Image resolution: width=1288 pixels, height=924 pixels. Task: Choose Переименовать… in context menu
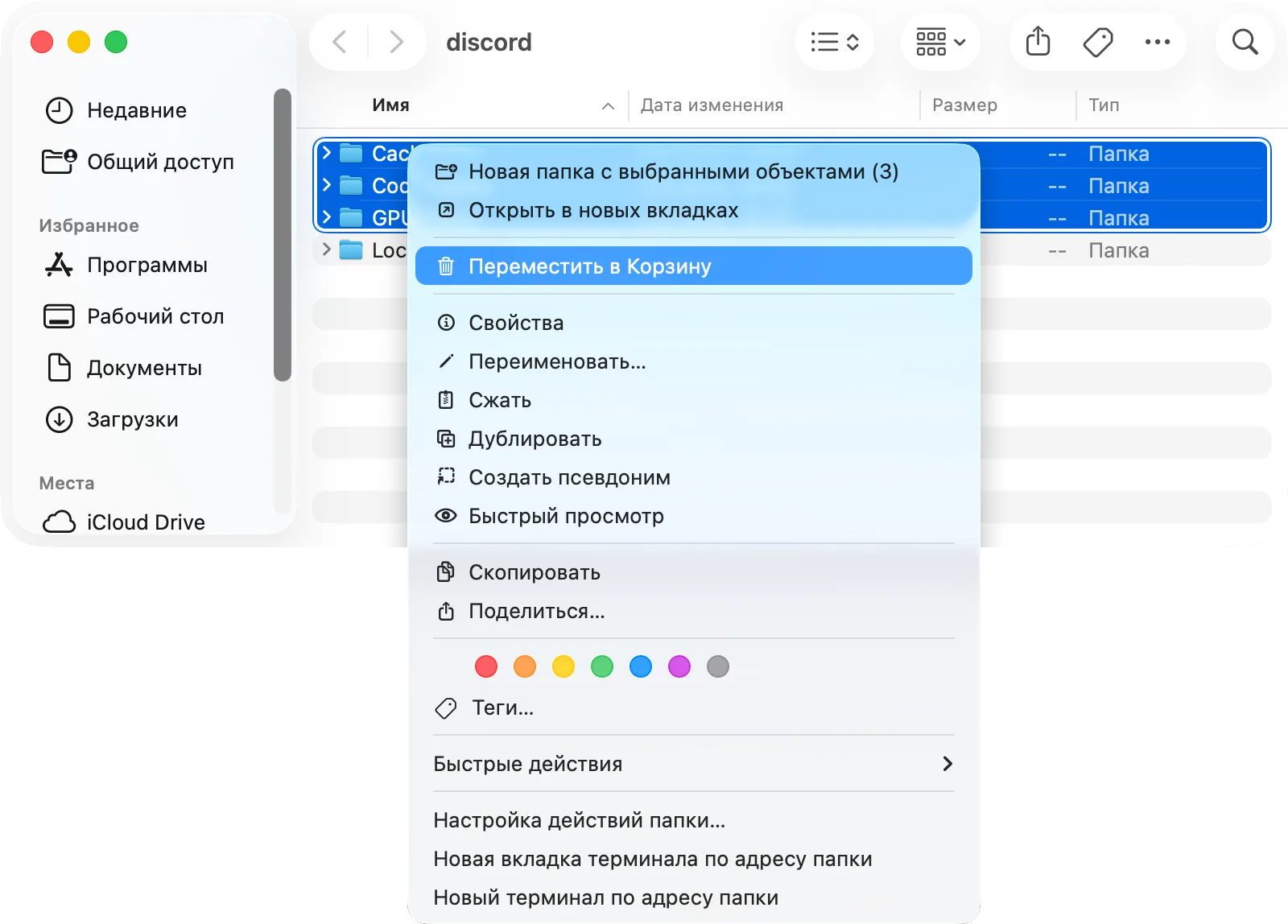694,361
